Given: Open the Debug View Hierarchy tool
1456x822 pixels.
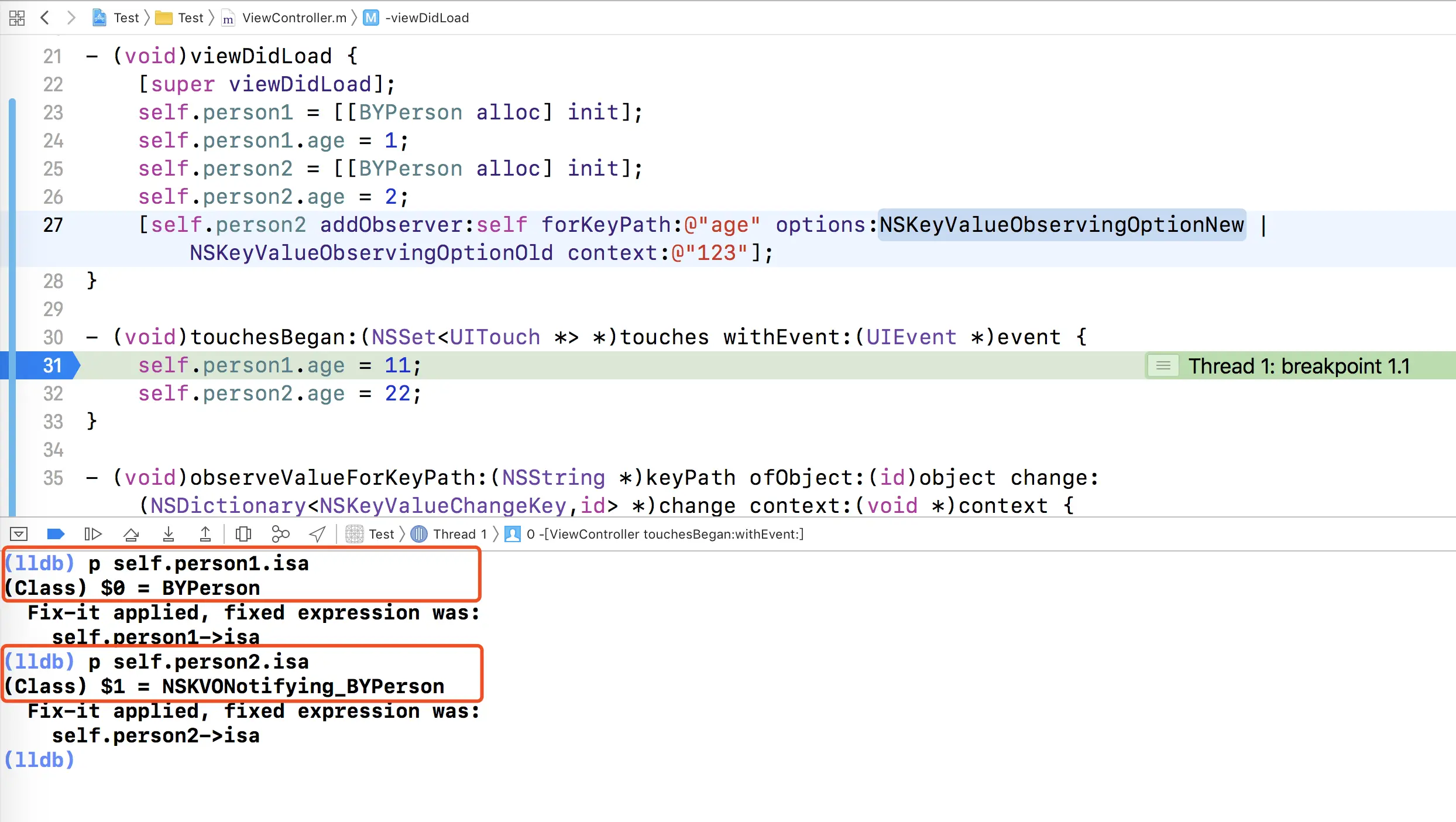Looking at the screenshot, I should [x=243, y=534].
